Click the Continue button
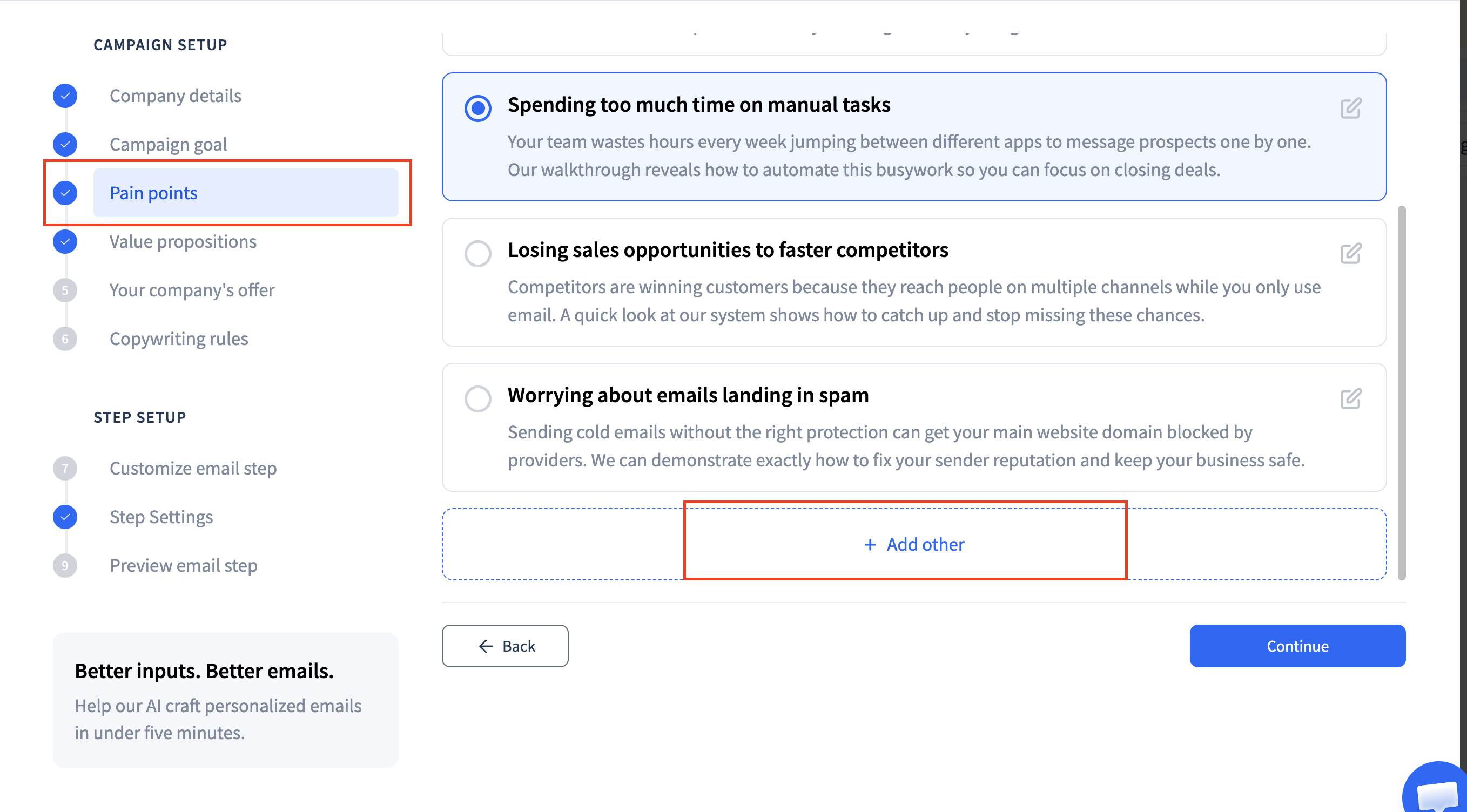 tap(1297, 646)
